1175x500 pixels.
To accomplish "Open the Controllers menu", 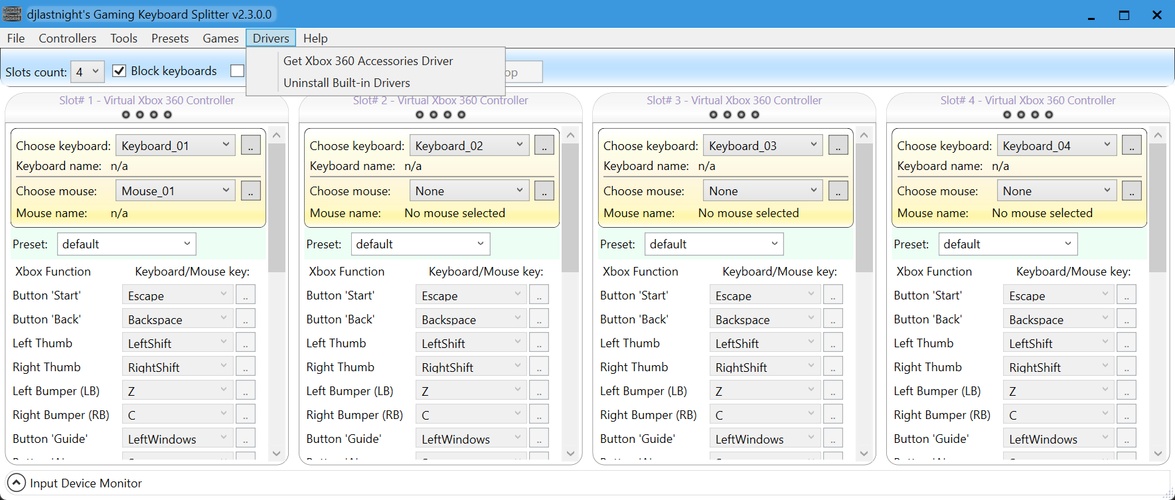I will click(x=67, y=38).
